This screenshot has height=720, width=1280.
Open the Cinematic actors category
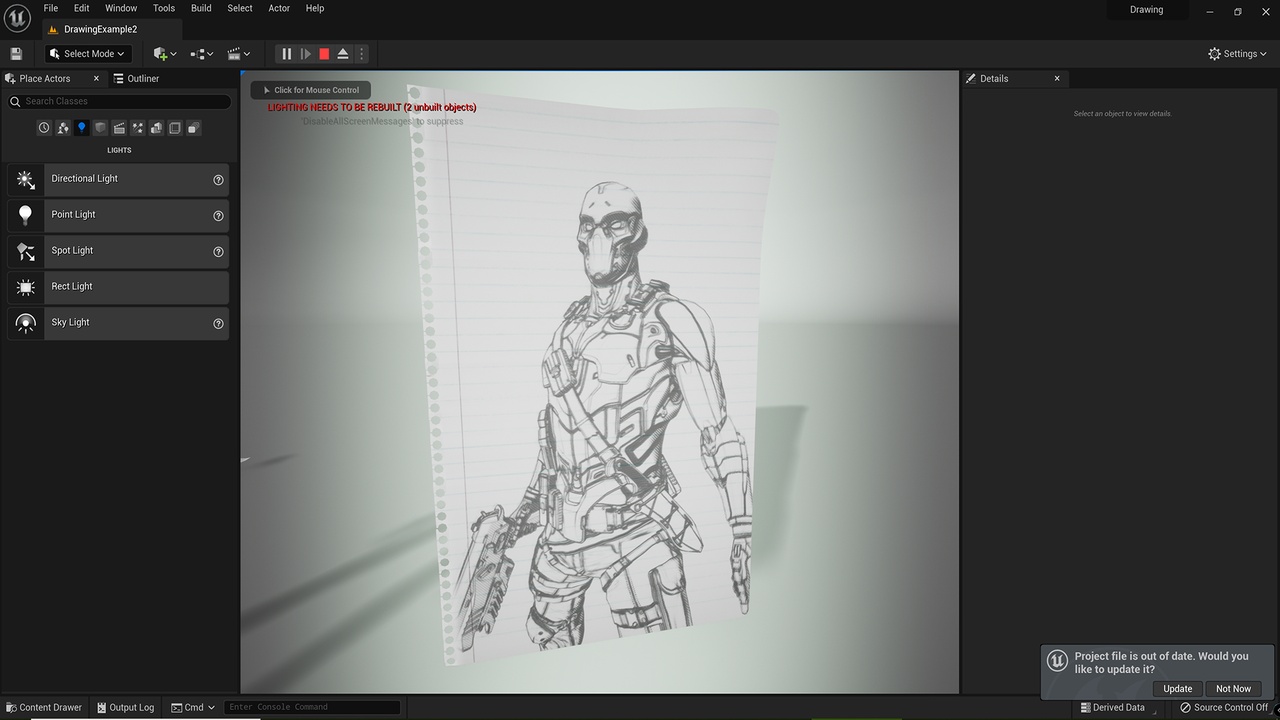click(x=119, y=127)
